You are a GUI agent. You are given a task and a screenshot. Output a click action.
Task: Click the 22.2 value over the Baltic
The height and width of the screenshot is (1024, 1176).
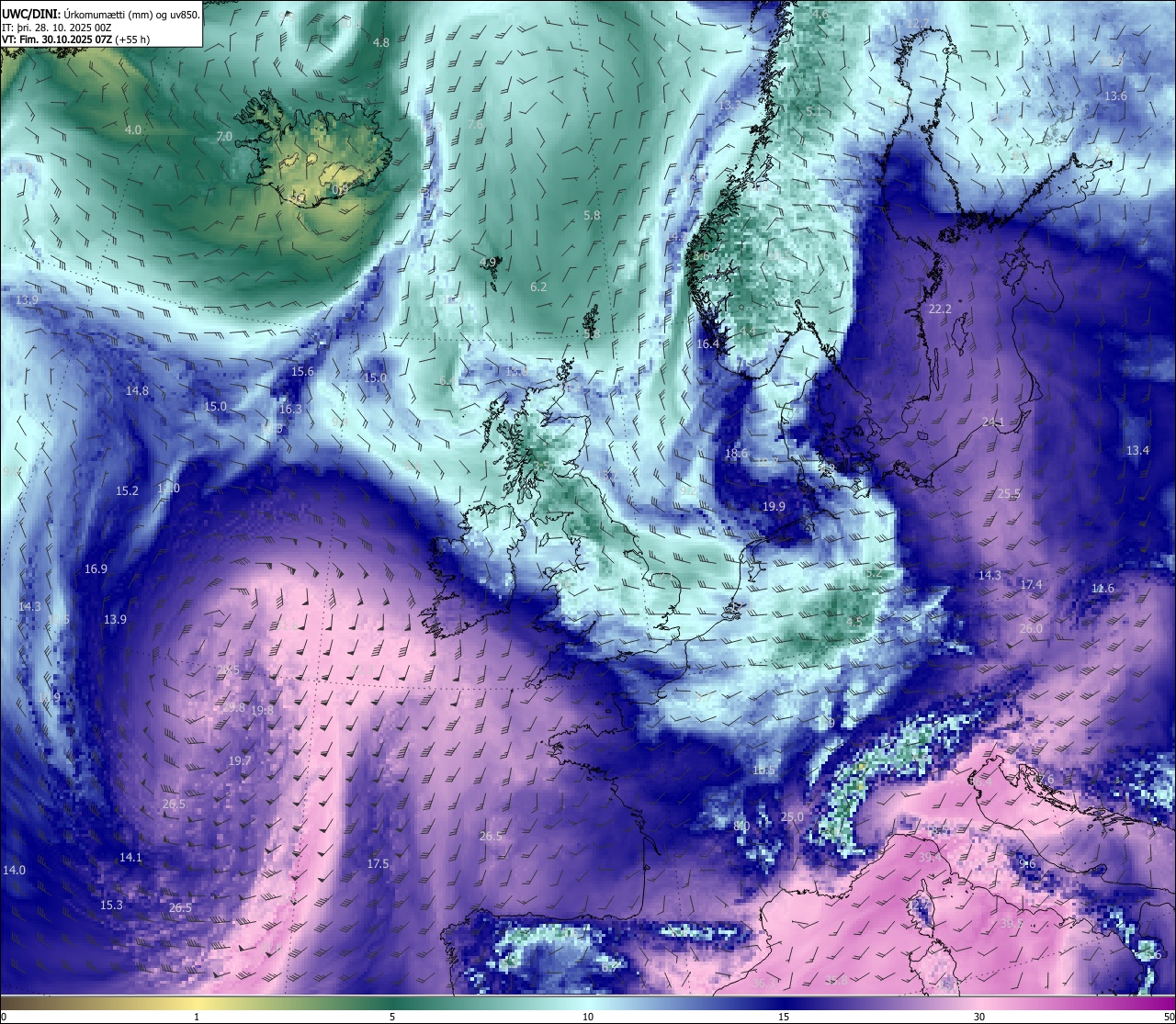pos(939,309)
